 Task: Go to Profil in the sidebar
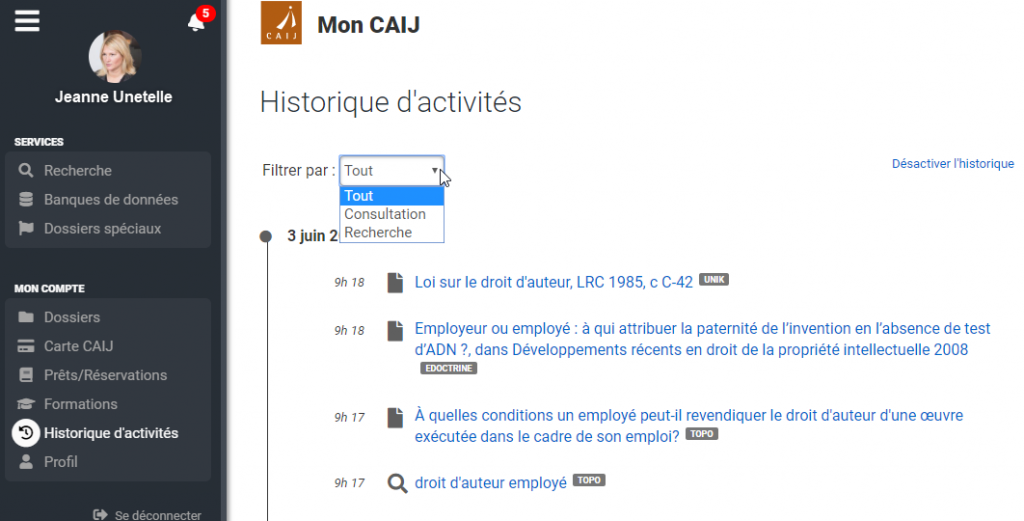[61, 462]
